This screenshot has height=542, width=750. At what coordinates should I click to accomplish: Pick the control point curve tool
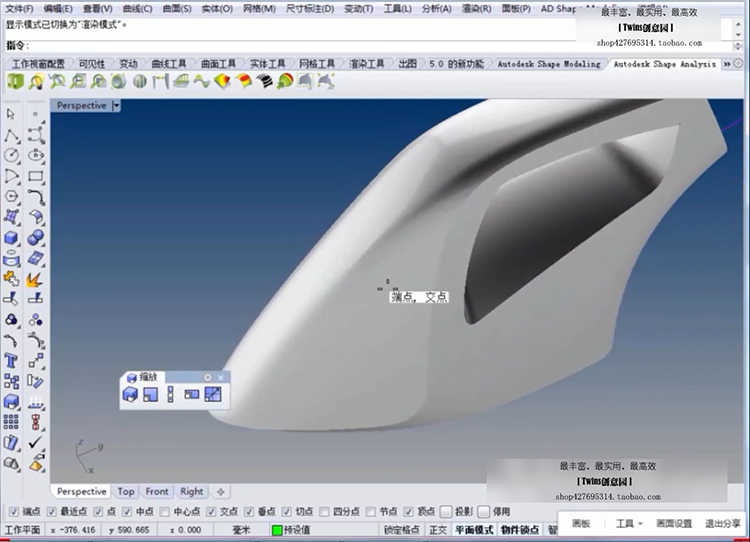click(x=36, y=136)
